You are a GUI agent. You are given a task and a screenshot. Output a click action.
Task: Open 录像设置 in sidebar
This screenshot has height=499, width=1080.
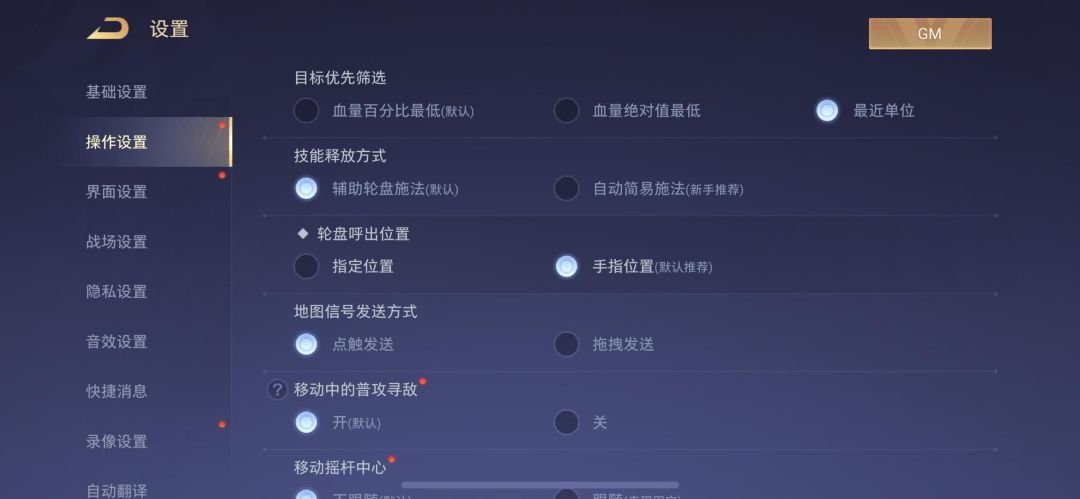coord(116,442)
